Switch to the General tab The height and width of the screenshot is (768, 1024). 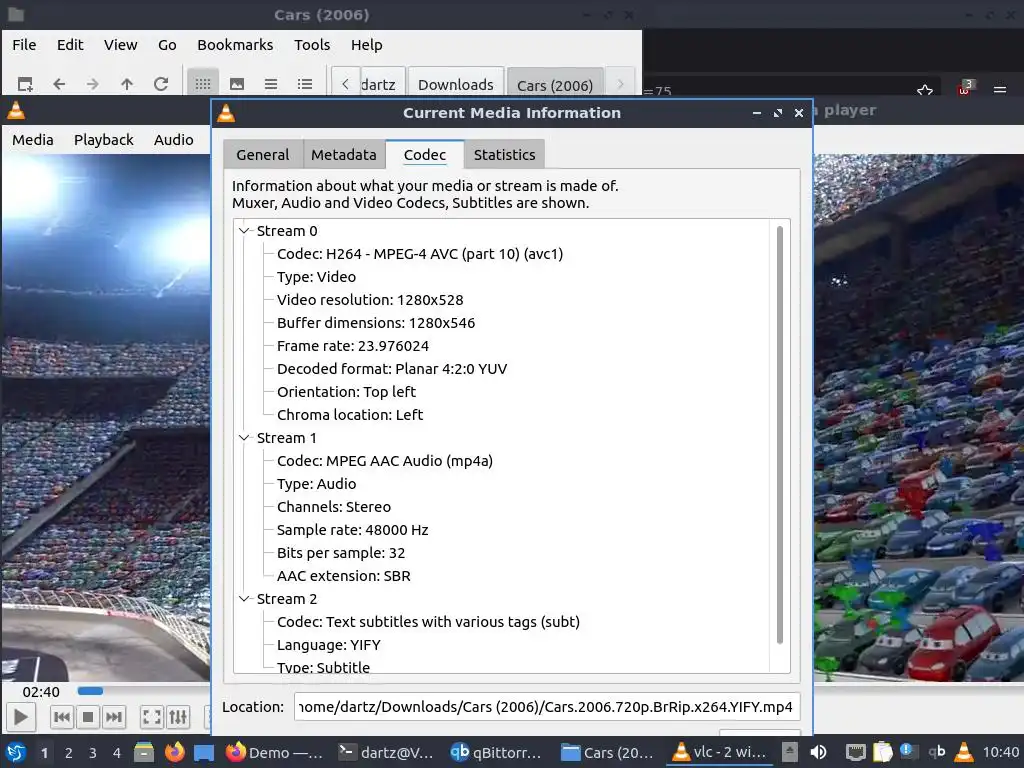[x=263, y=155]
